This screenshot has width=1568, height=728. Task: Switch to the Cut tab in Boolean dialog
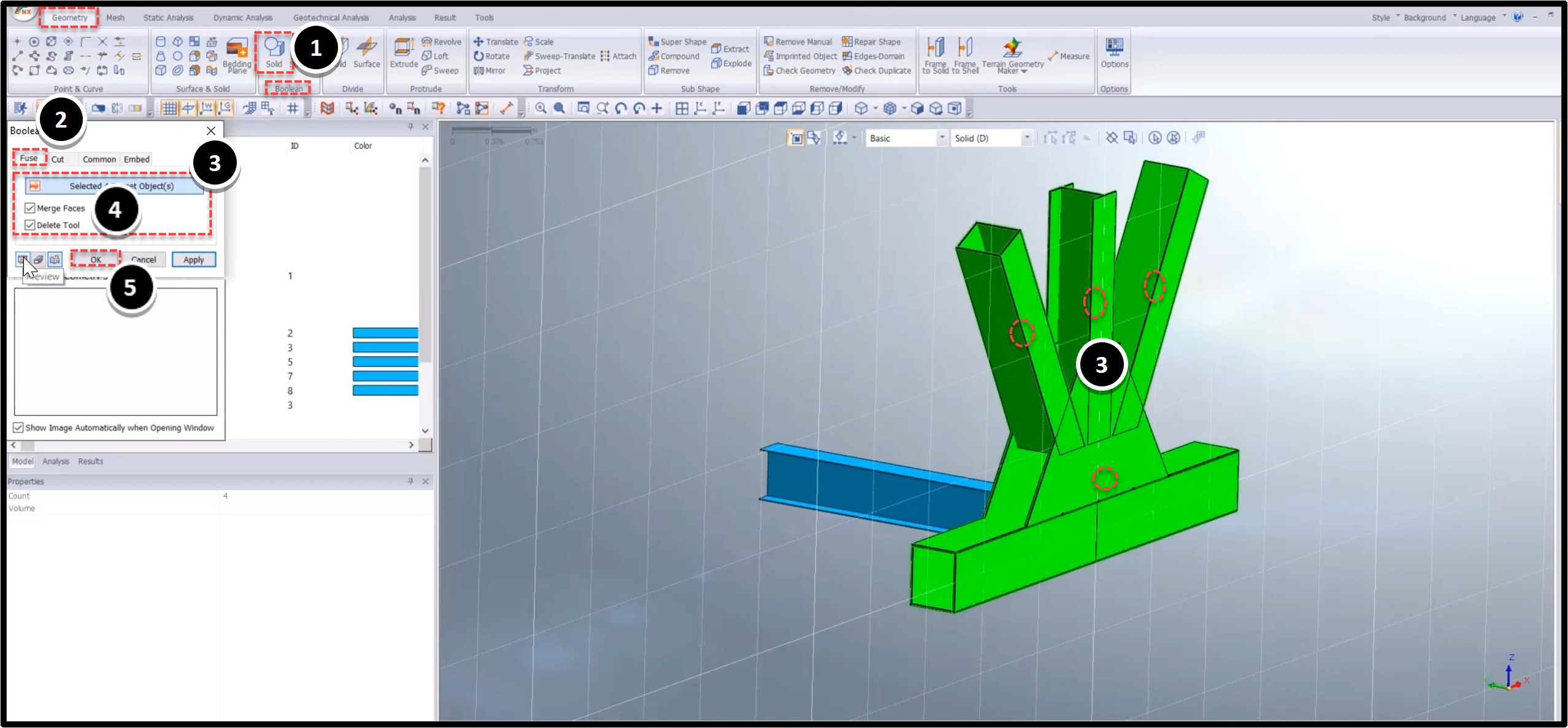click(x=58, y=159)
